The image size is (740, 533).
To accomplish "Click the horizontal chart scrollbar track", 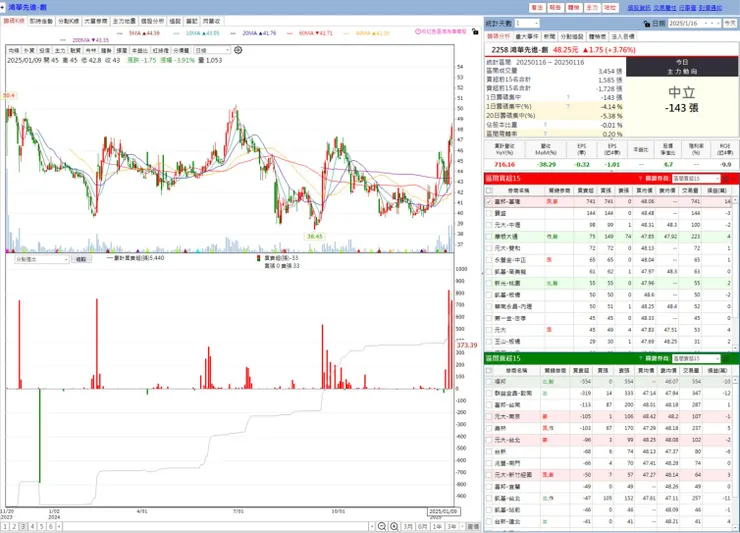I will pos(215,526).
